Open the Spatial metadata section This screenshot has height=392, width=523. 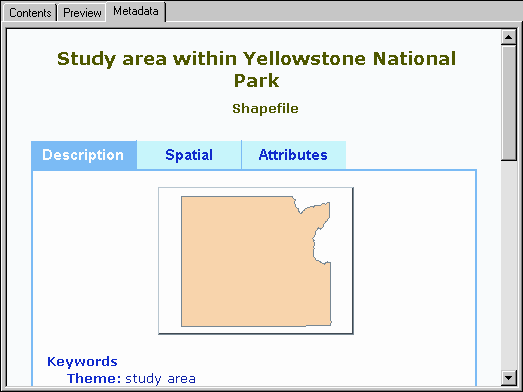click(189, 155)
